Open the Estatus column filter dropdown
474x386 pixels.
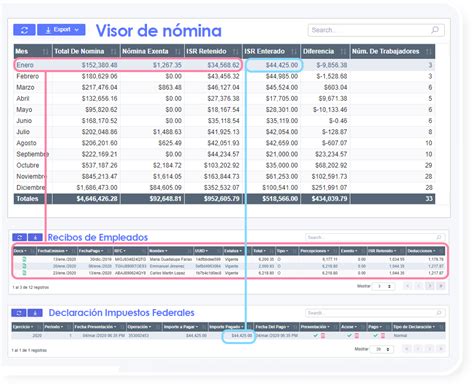pos(241,251)
